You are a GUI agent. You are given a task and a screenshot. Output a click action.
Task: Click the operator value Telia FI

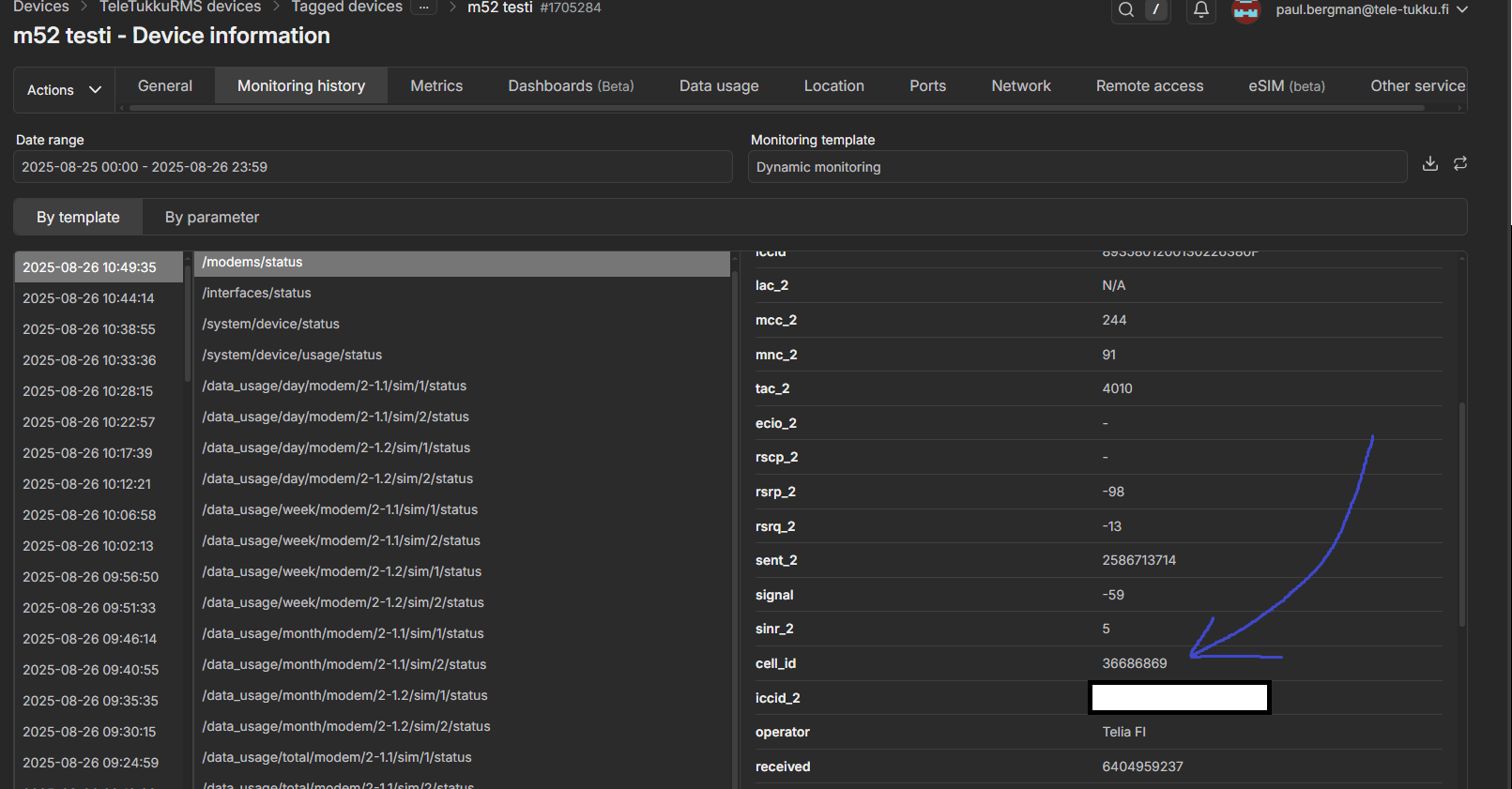point(1123,732)
